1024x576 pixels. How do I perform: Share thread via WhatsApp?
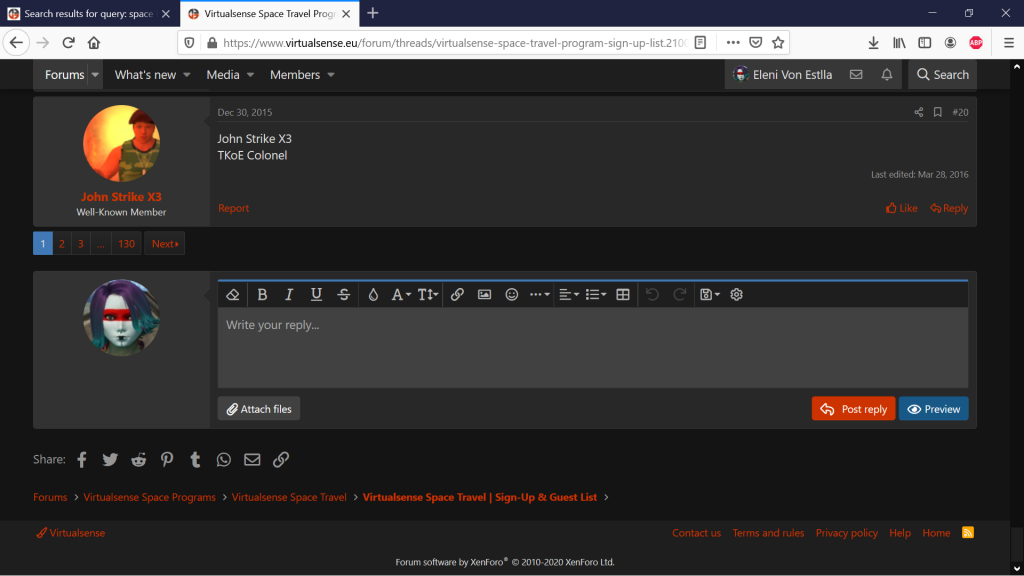click(x=223, y=460)
